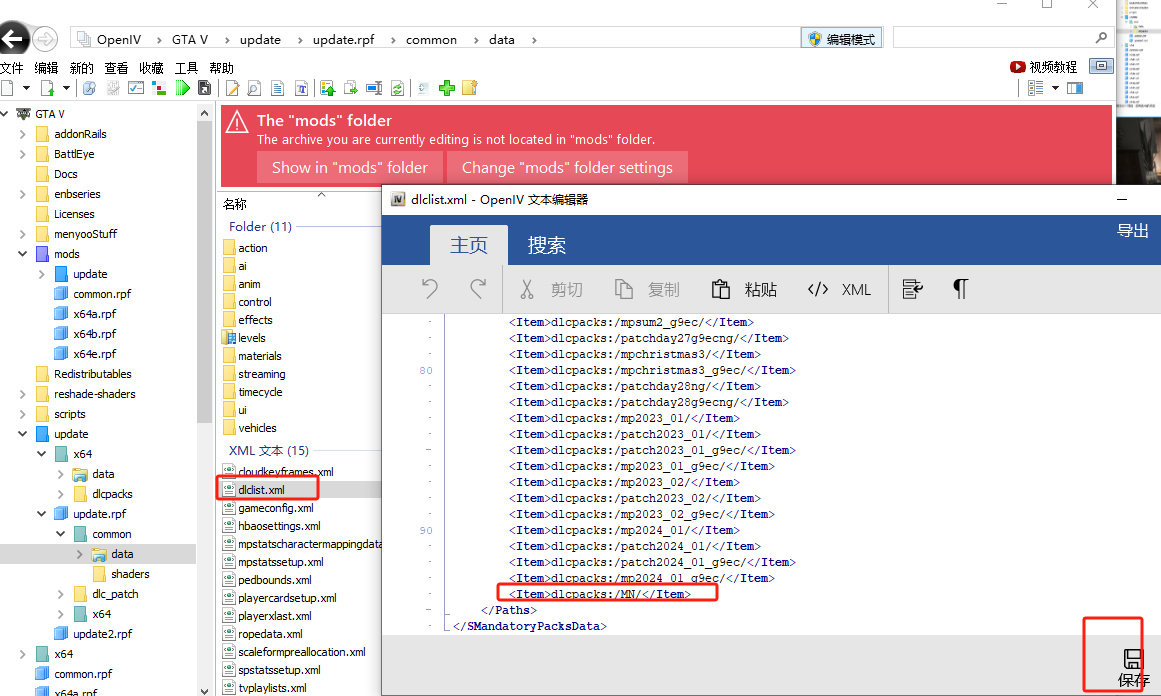Open the view mode list dropdown
The width and height of the screenshot is (1161, 696).
click(1055, 88)
